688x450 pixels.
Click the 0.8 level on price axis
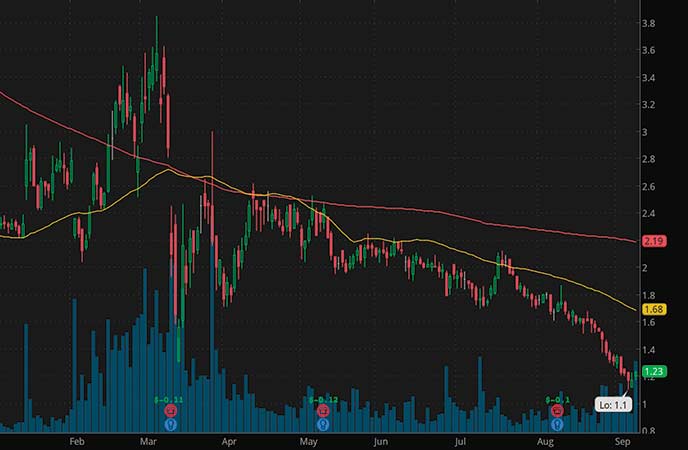click(648, 432)
